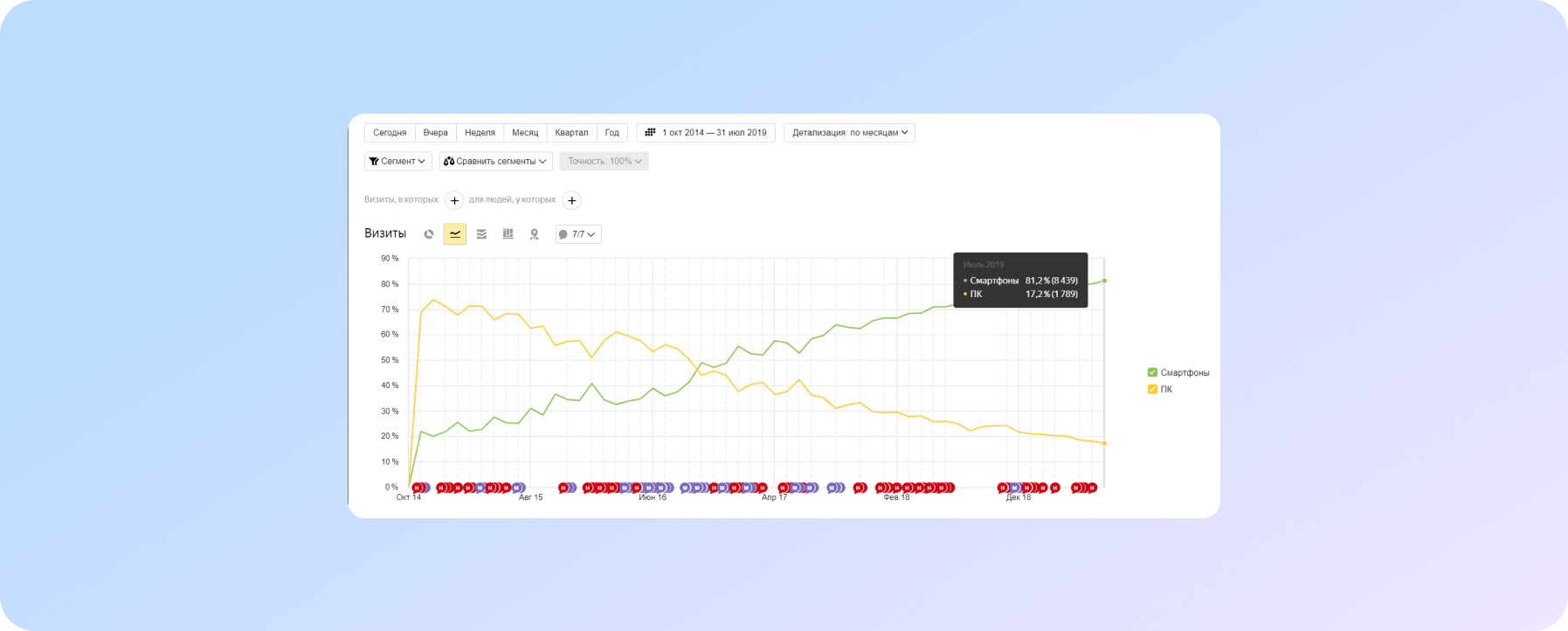Open the Детализация: по месяцам dropdown
This screenshot has width=1568, height=631.
(849, 133)
